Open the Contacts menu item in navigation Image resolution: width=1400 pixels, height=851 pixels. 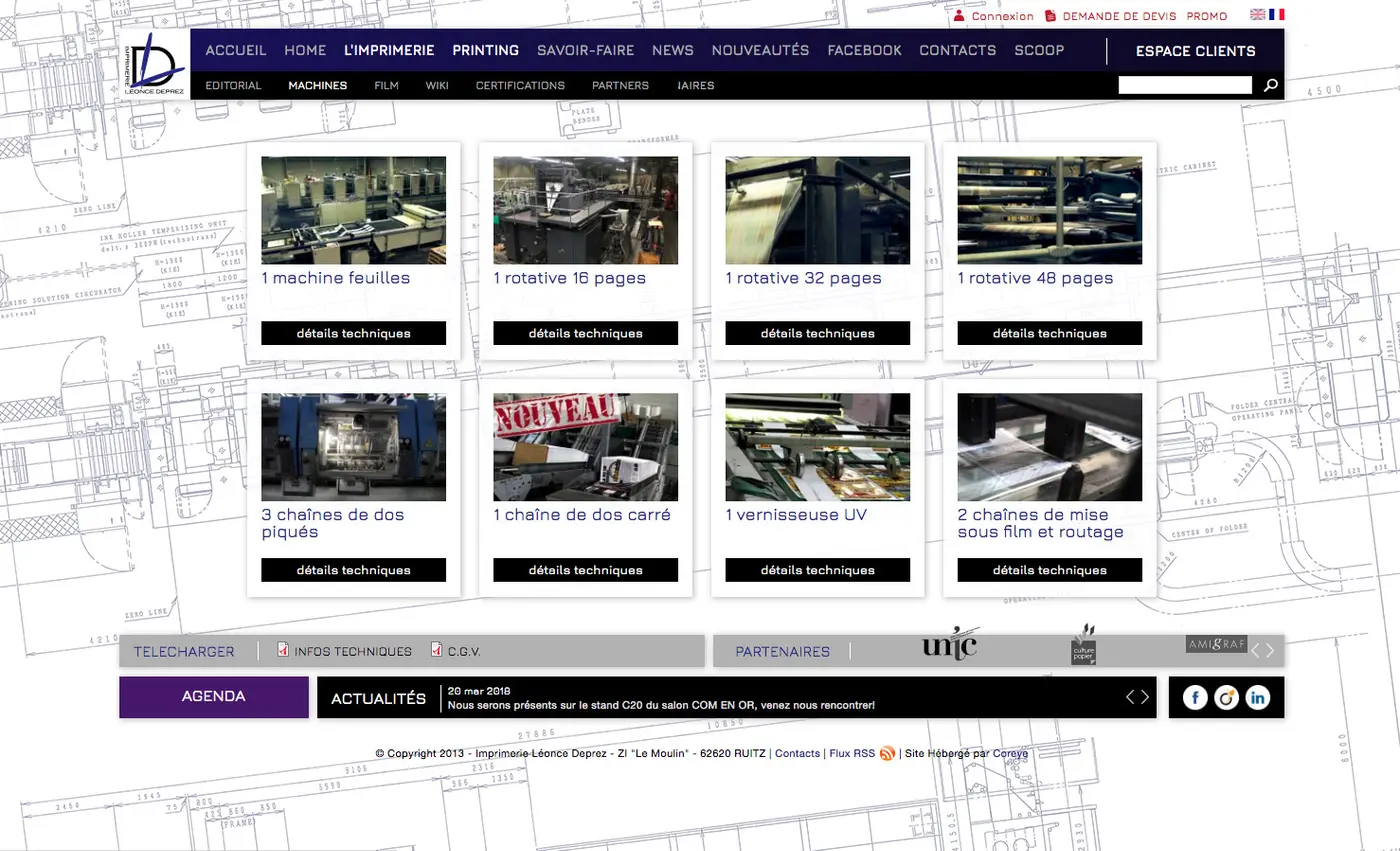tap(958, 50)
